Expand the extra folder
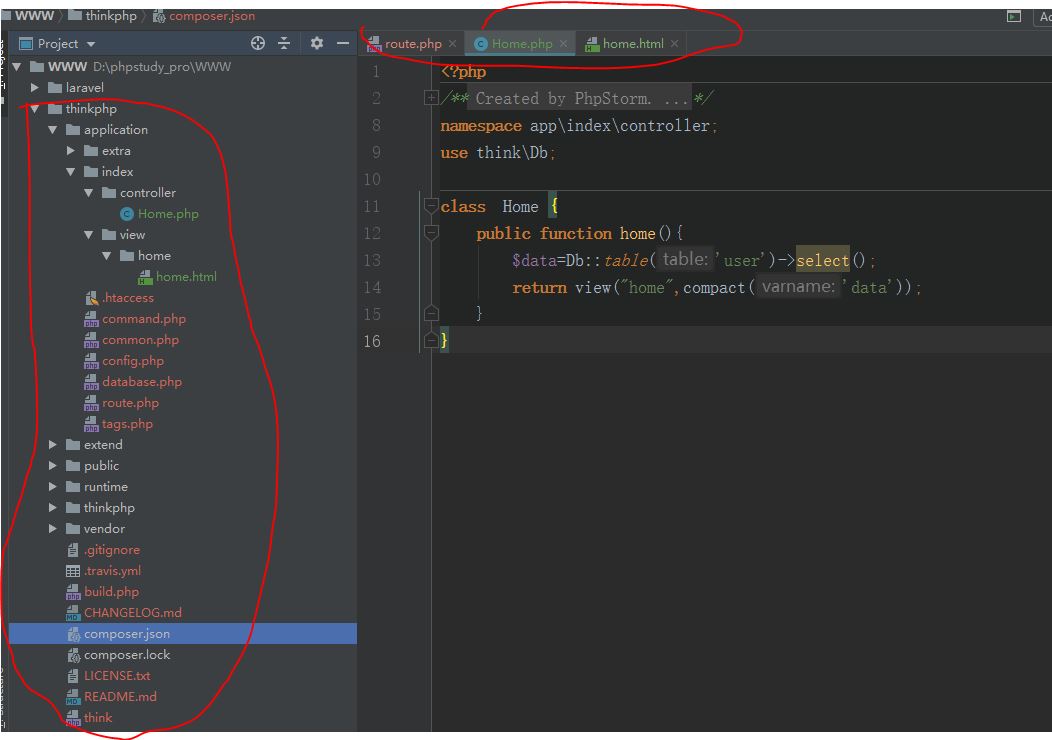 click(71, 151)
